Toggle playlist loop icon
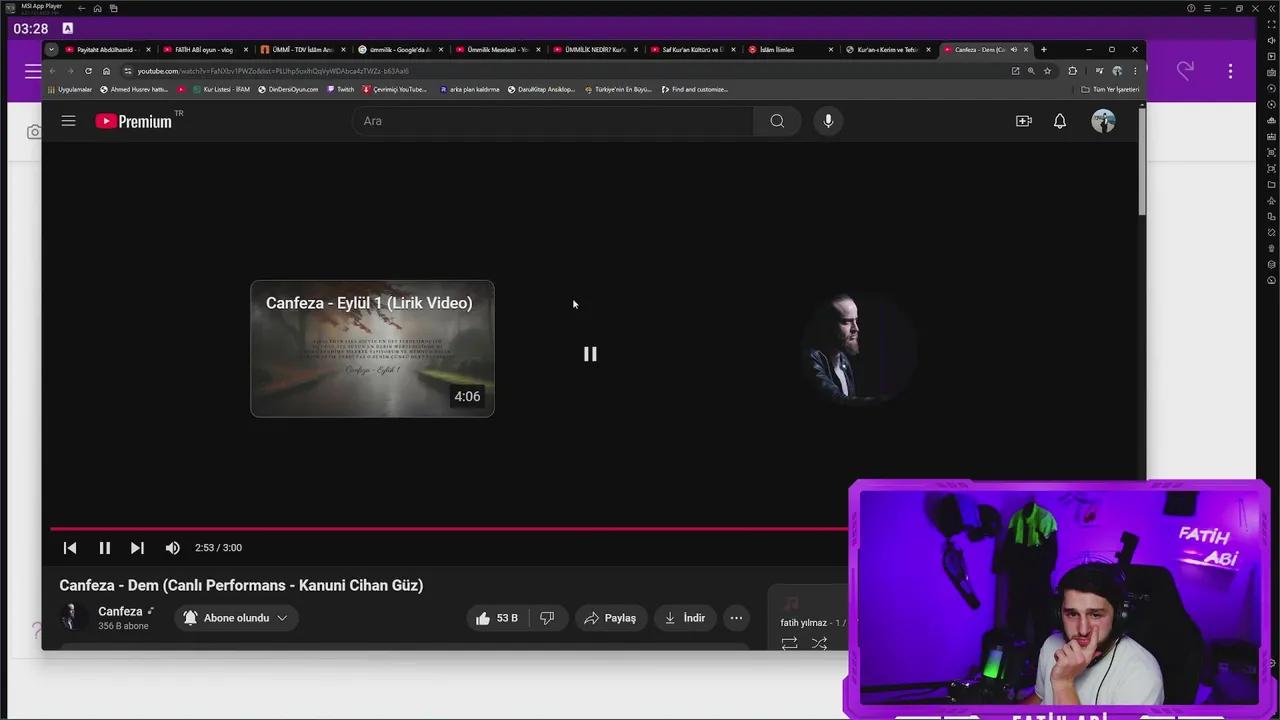1280x720 pixels. click(x=789, y=644)
